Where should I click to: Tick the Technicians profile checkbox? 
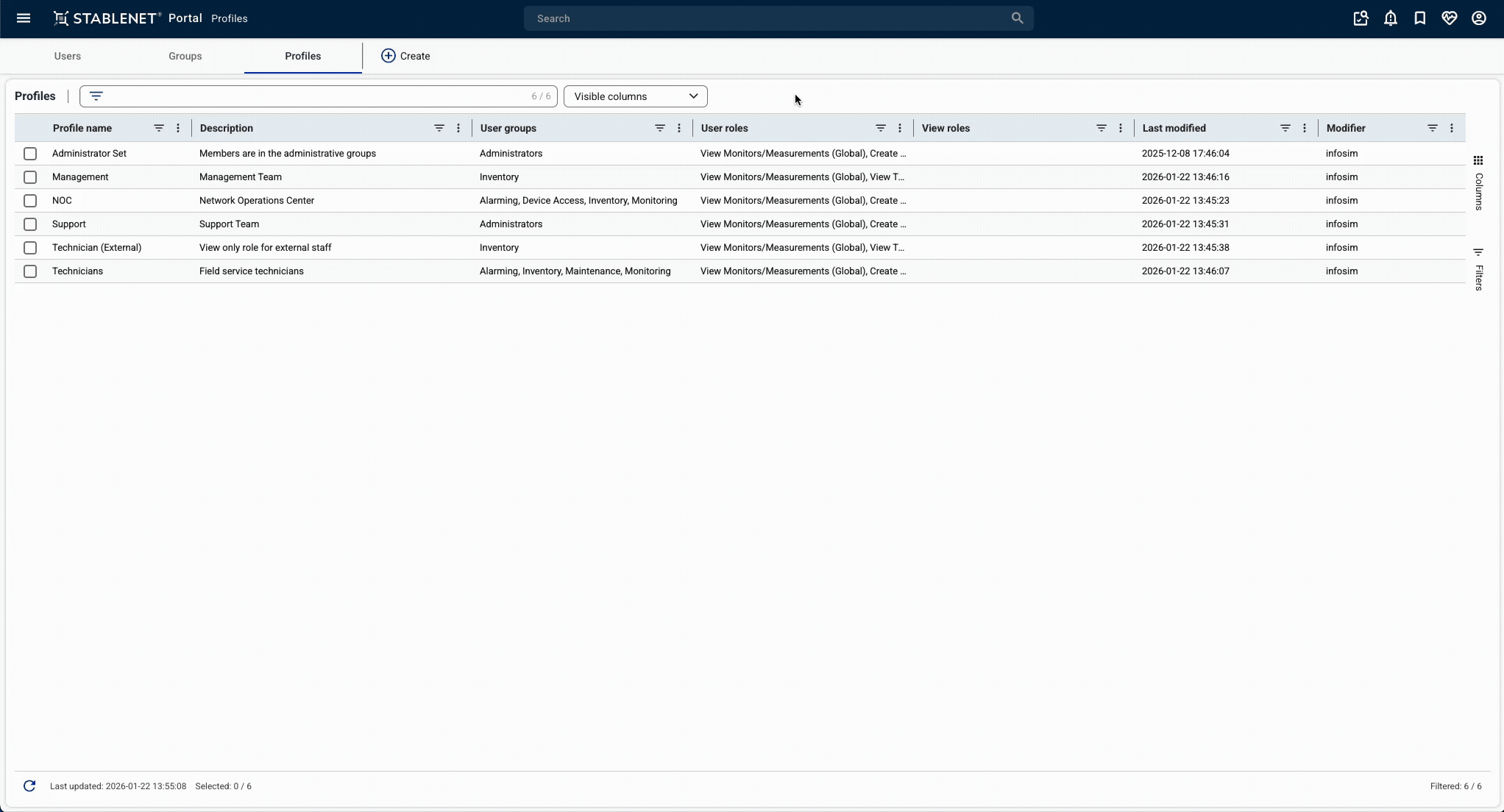[x=30, y=271]
